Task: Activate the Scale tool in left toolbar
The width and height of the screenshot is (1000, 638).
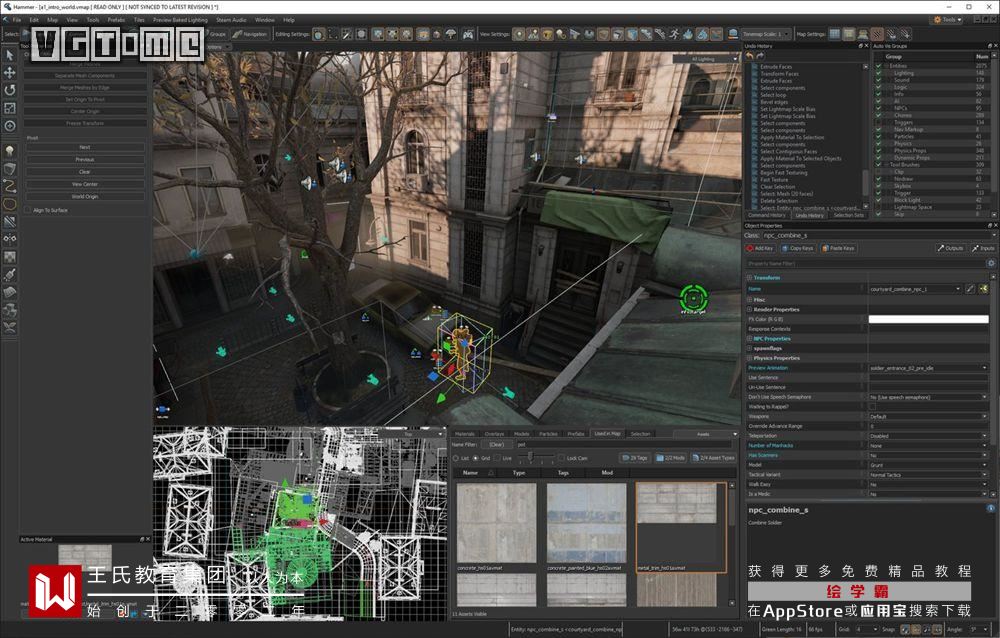Action: (x=10, y=108)
